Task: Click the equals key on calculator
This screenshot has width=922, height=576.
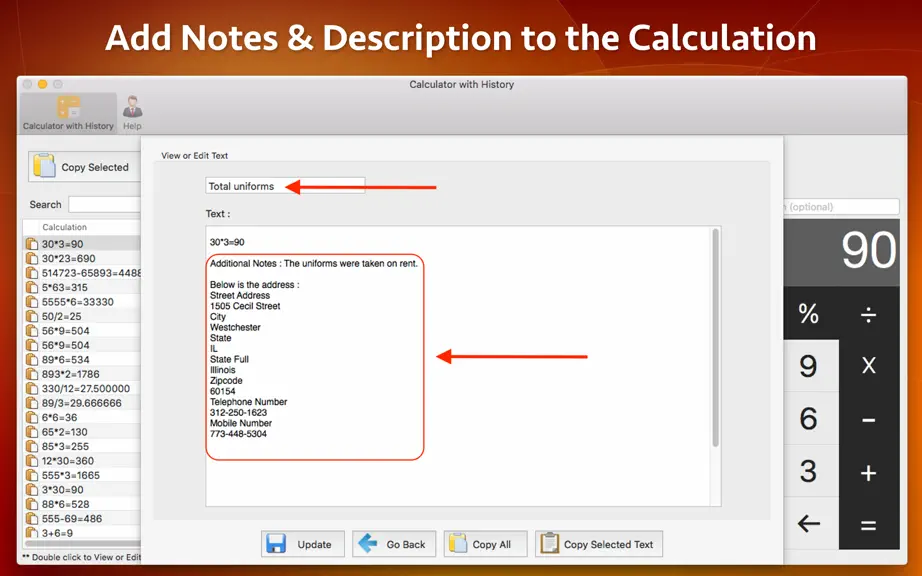Action: (x=869, y=524)
